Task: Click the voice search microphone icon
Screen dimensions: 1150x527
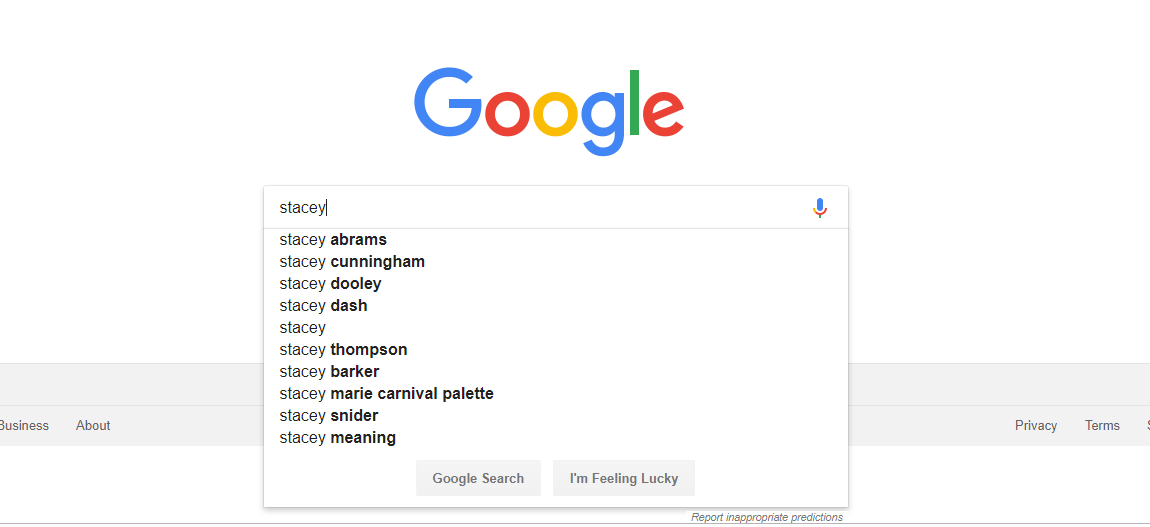Action: coord(819,208)
